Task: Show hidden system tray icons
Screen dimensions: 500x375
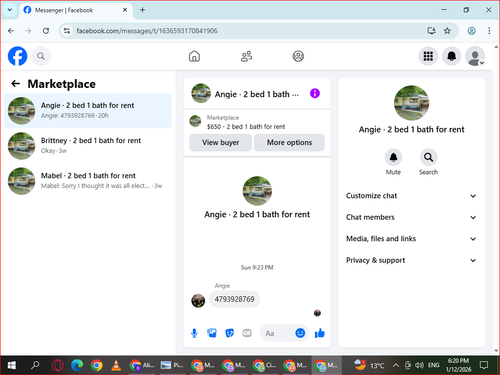Action: pos(395,365)
